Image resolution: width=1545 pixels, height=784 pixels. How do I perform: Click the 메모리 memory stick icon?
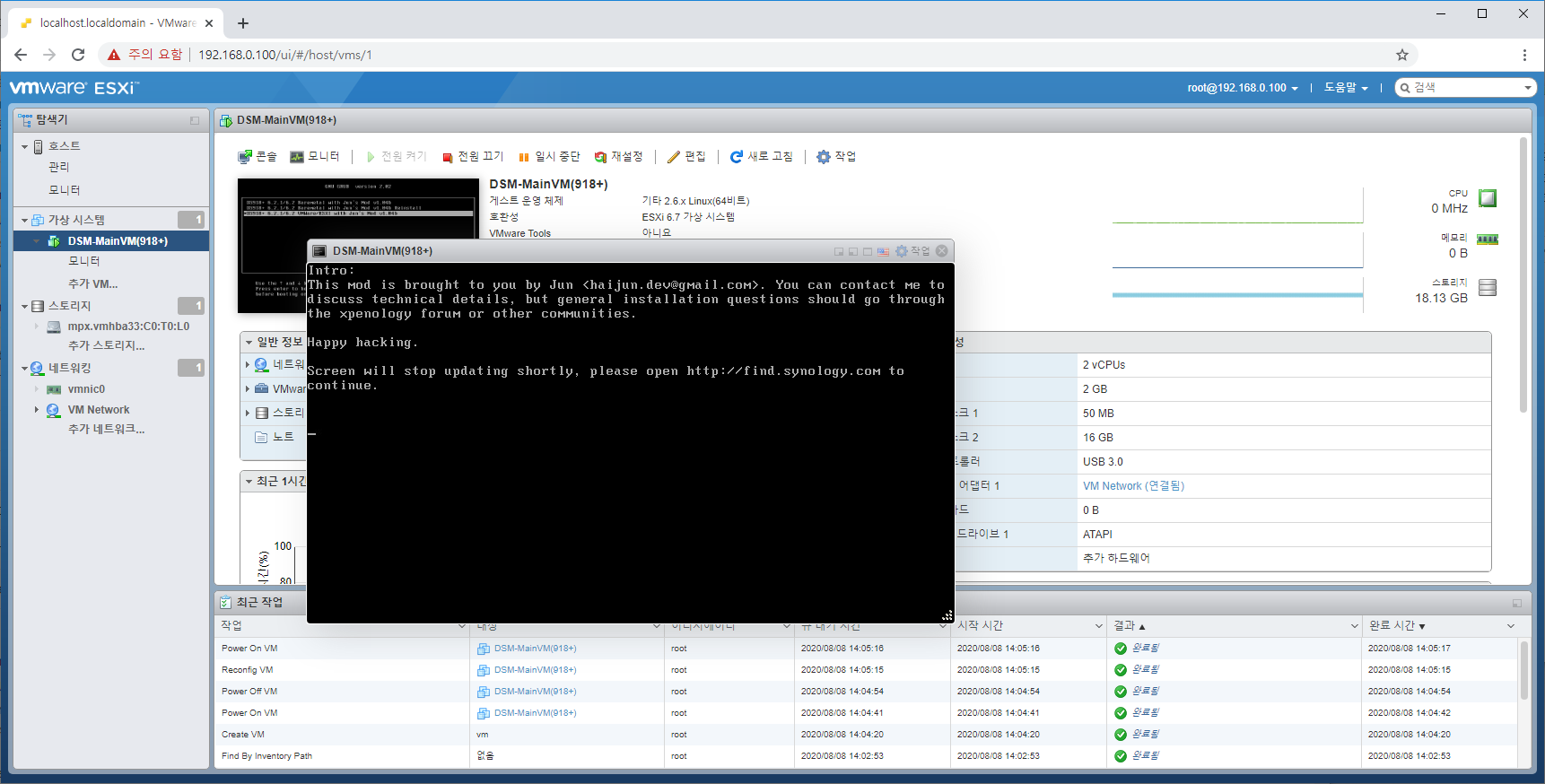tap(1488, 240)
